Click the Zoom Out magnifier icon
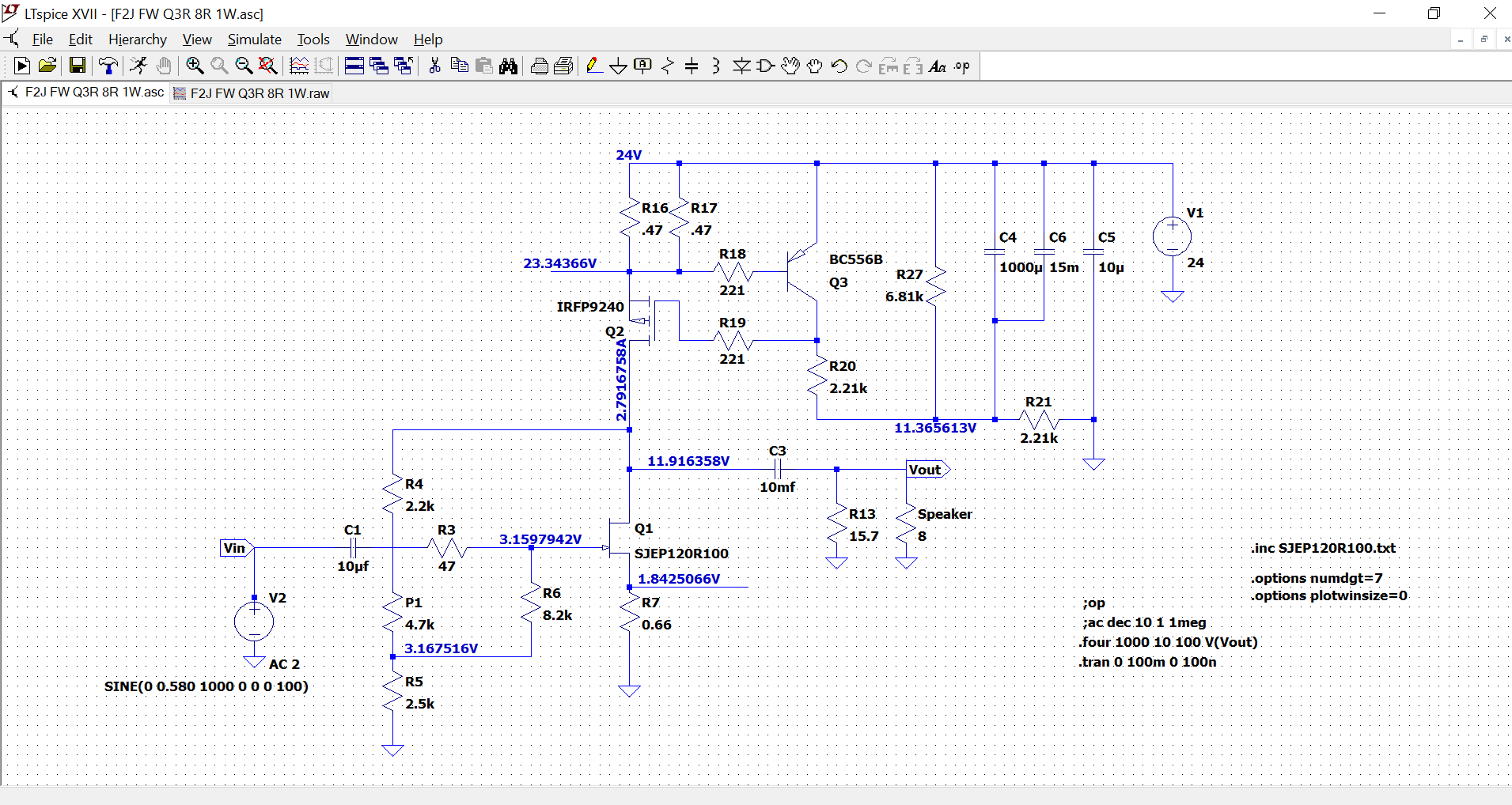 coord(244,66)
